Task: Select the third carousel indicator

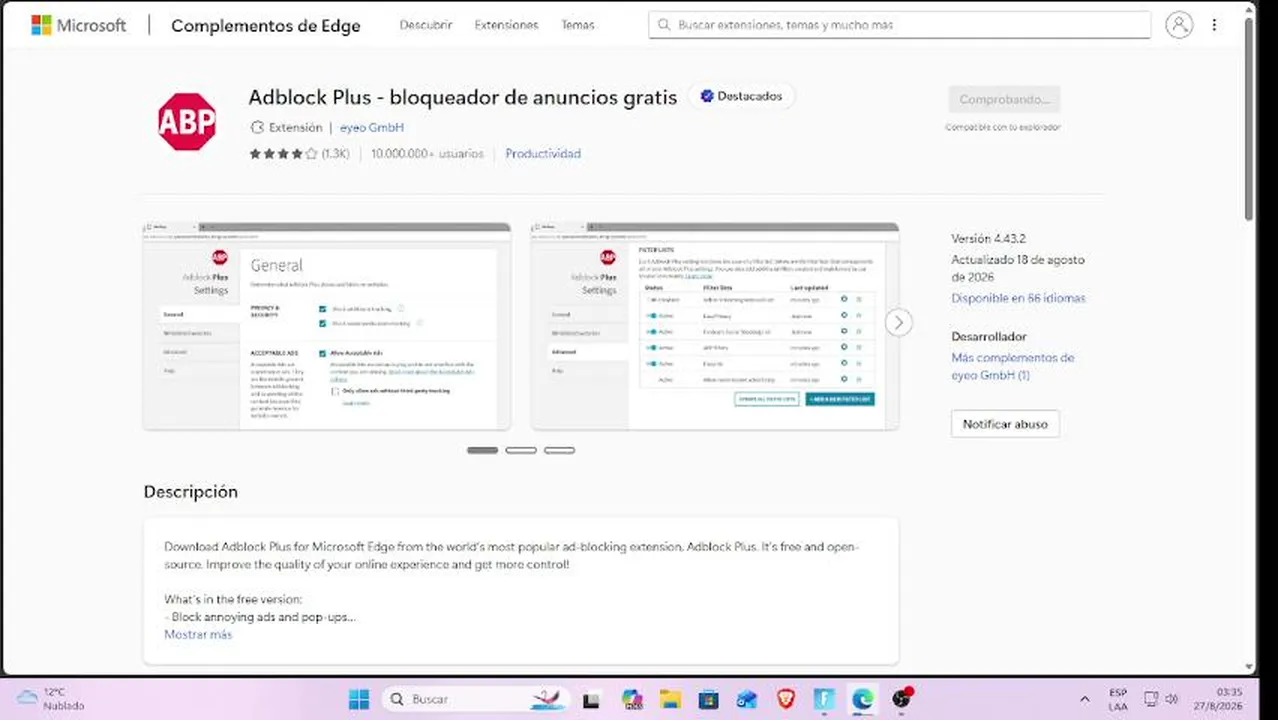Action: [559, 450]
